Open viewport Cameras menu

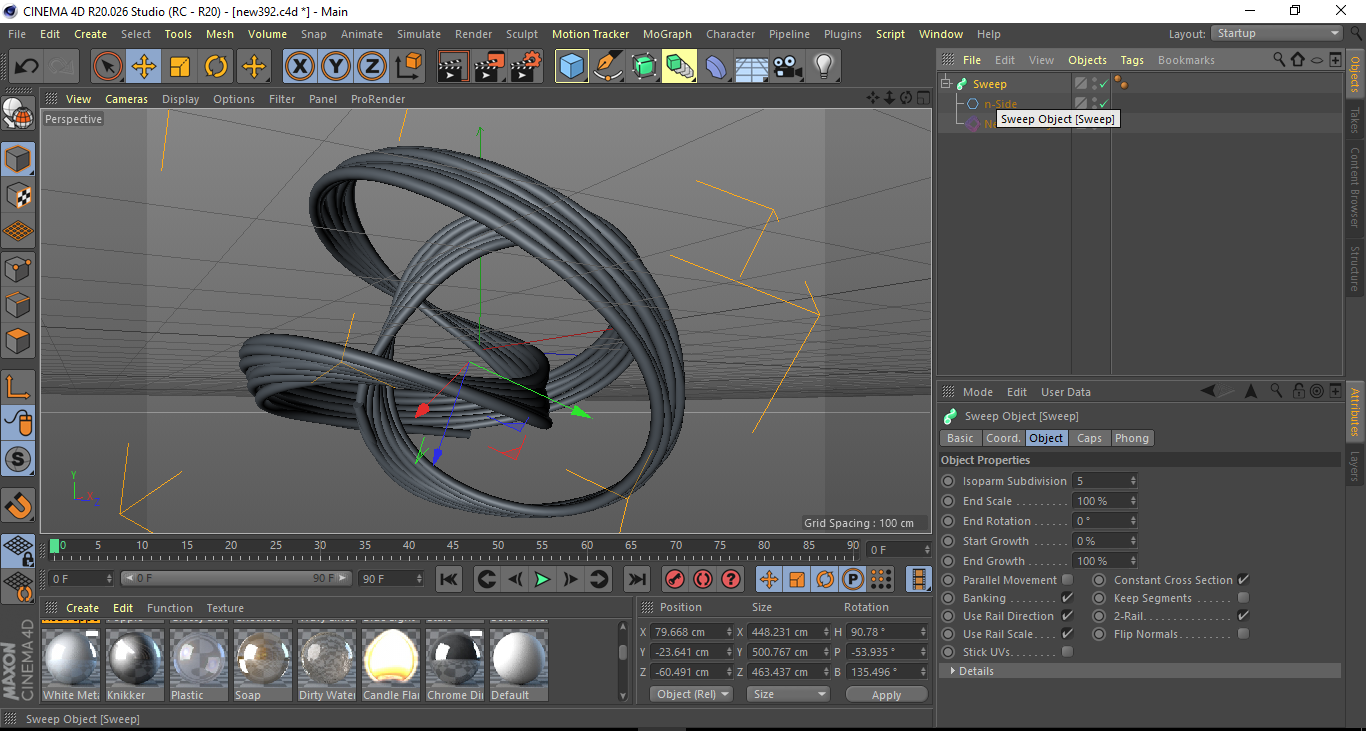[x=127, y=99]
